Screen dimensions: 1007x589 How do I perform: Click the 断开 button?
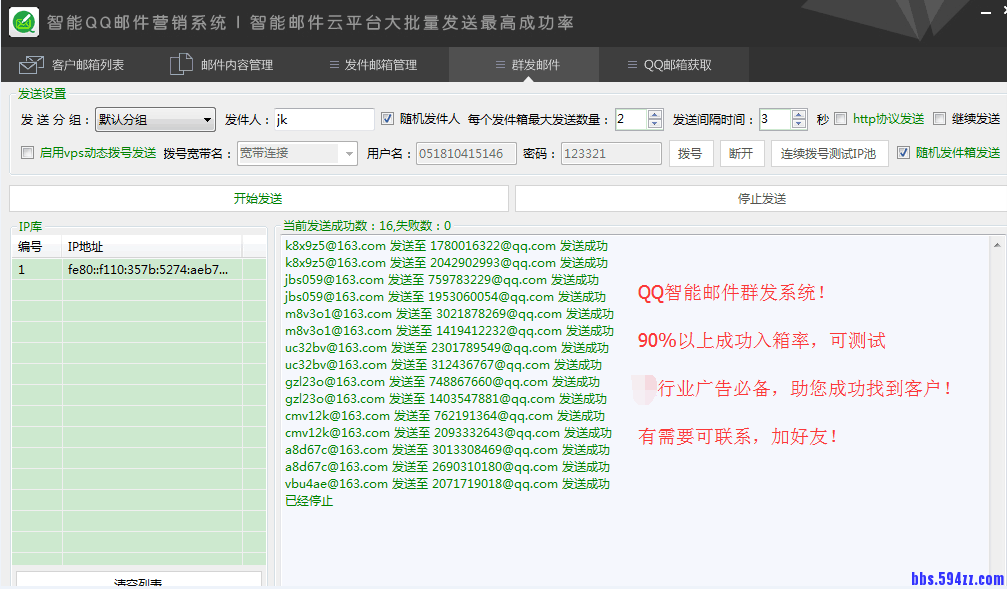tap(742, 154)
